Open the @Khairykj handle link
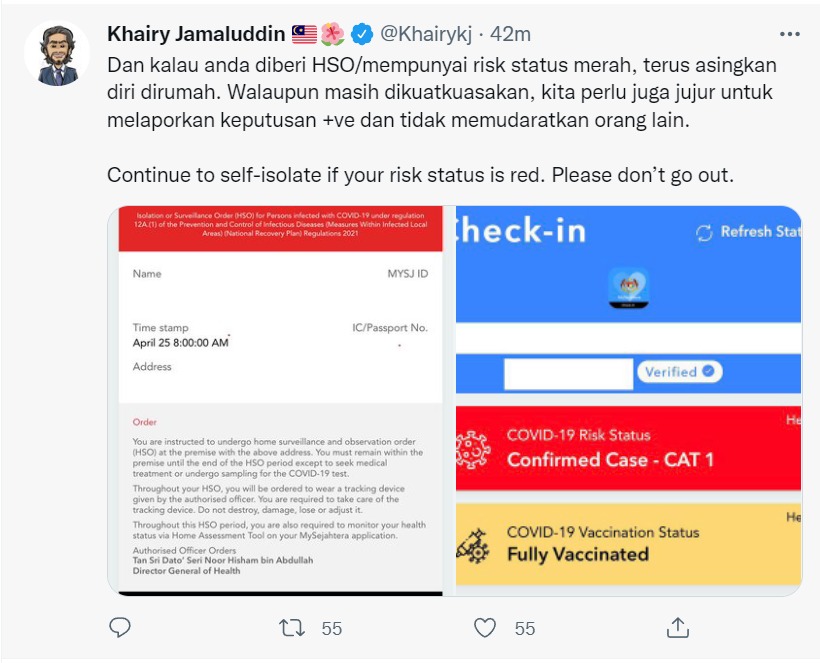This screenshot has height=663, width=820. click(x=426, y=34)
